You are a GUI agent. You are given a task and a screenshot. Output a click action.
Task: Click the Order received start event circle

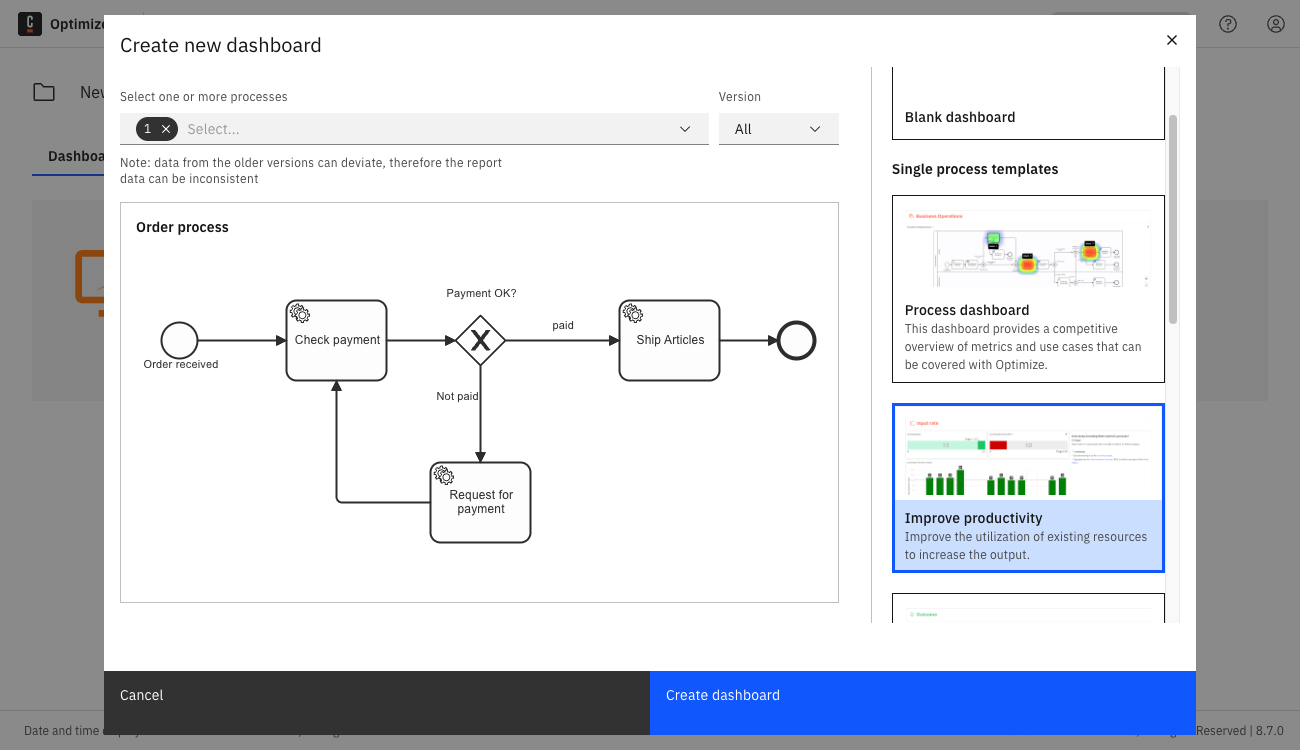tap(180, 340)
